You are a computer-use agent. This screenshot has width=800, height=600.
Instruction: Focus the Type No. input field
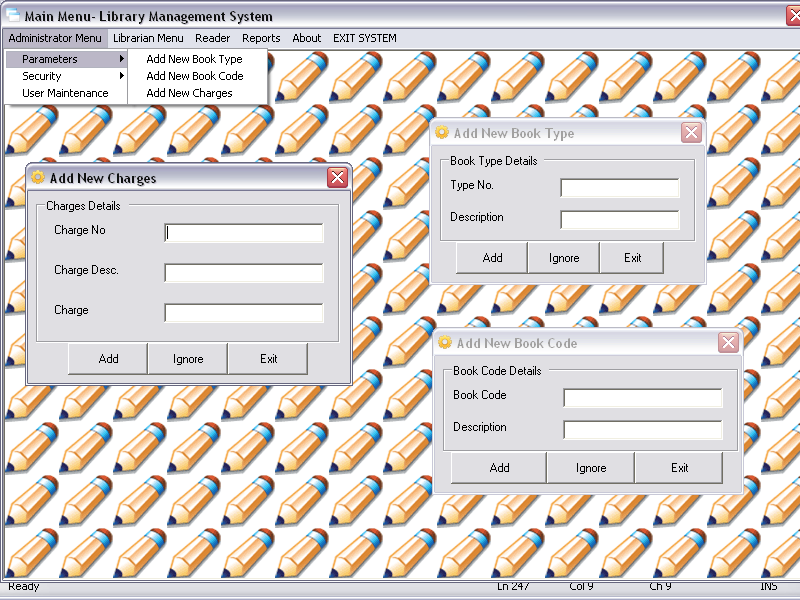(620, 188)
